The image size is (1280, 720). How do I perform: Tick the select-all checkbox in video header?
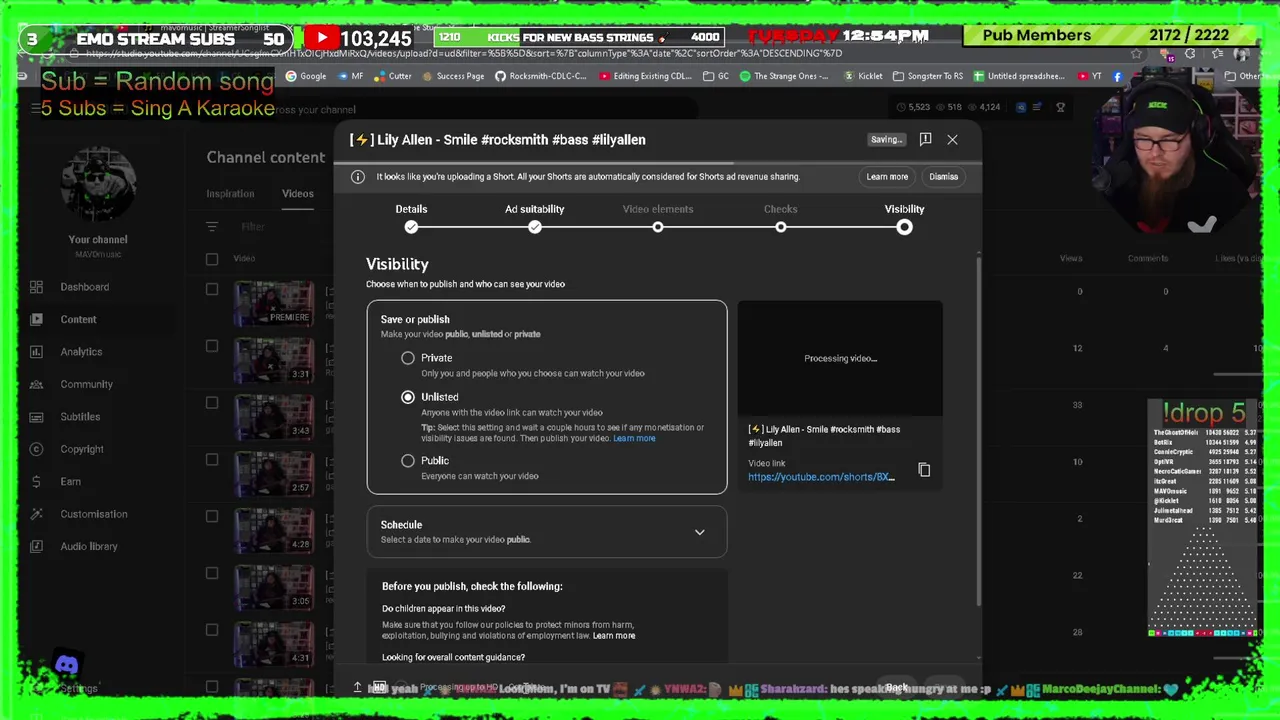[212, 259]
